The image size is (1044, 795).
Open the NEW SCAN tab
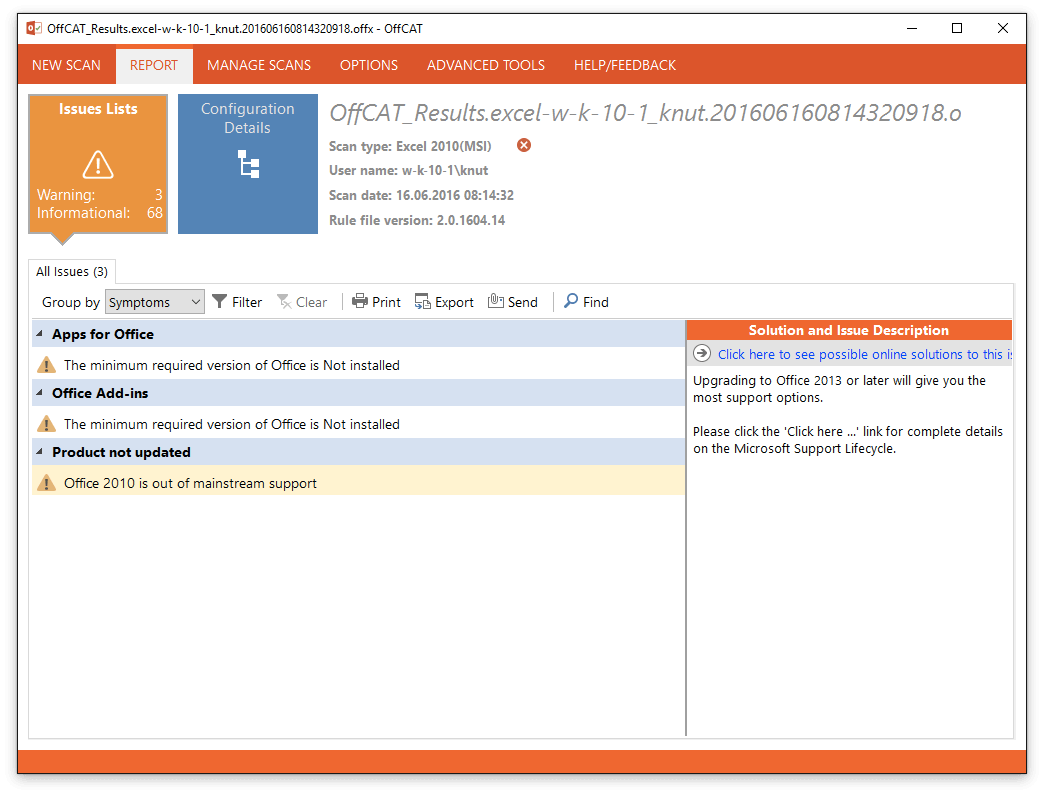[x=67, y=65]
